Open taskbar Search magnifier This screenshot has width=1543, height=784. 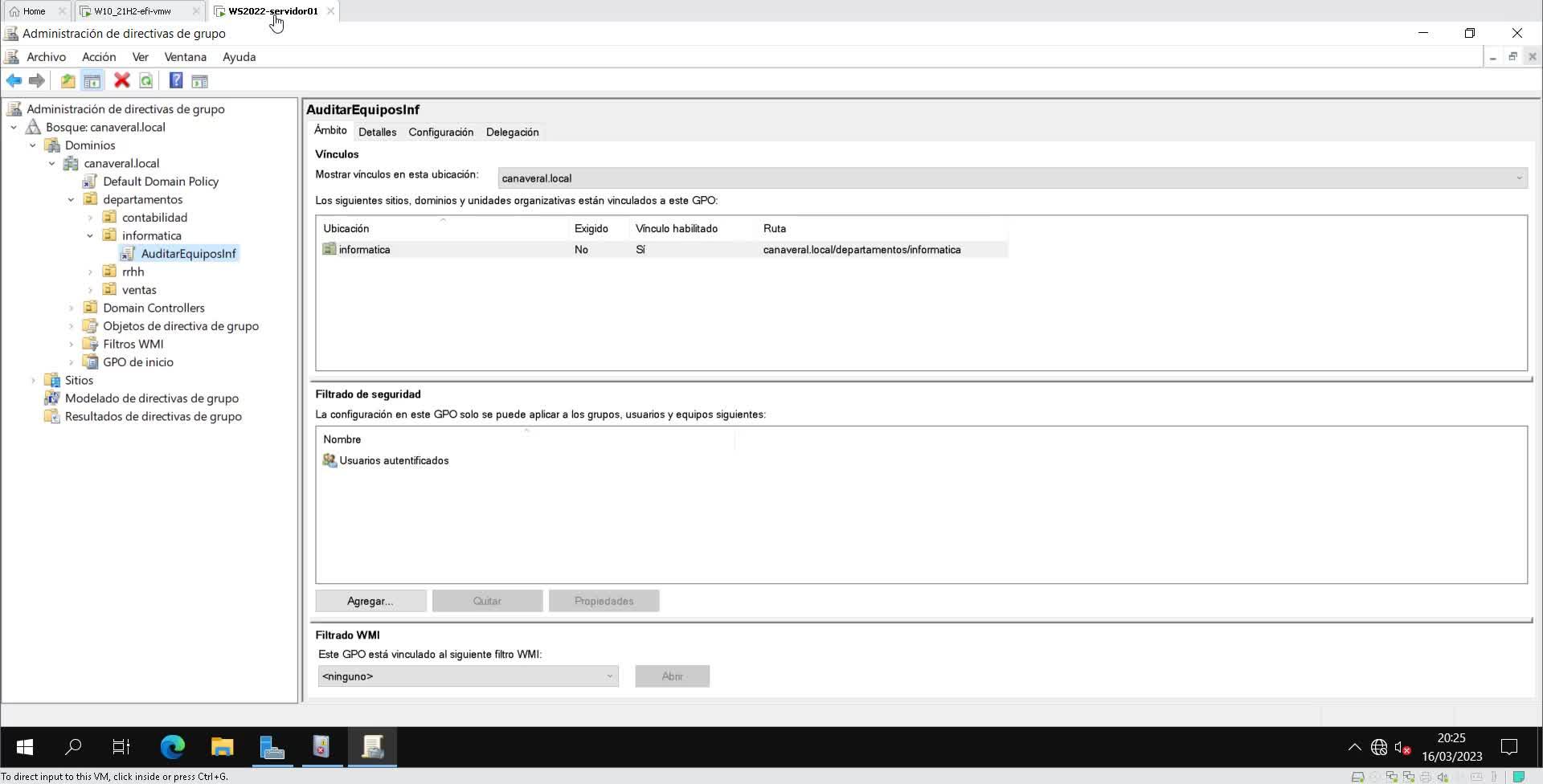(73, 747)
